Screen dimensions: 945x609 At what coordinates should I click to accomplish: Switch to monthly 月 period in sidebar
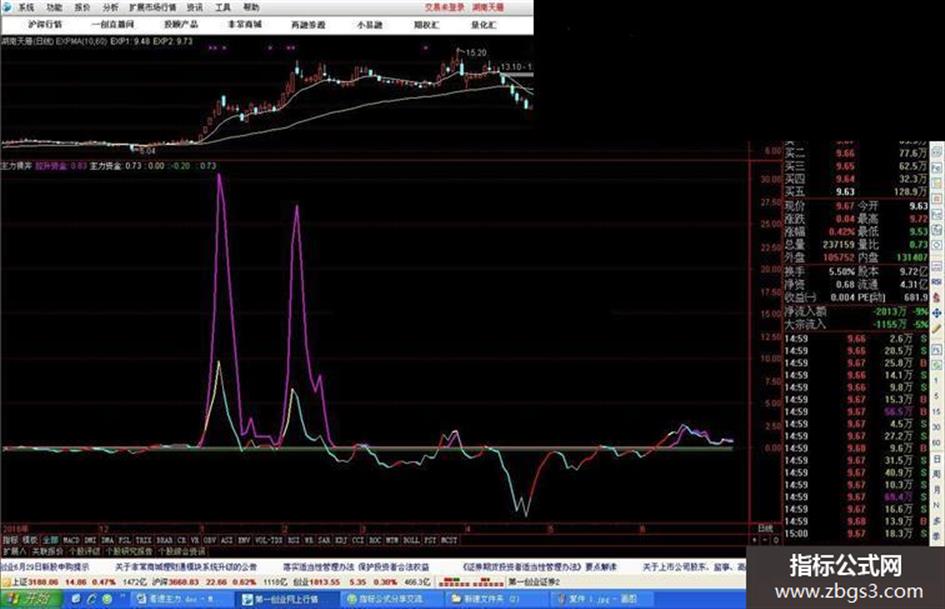point(937,490)
